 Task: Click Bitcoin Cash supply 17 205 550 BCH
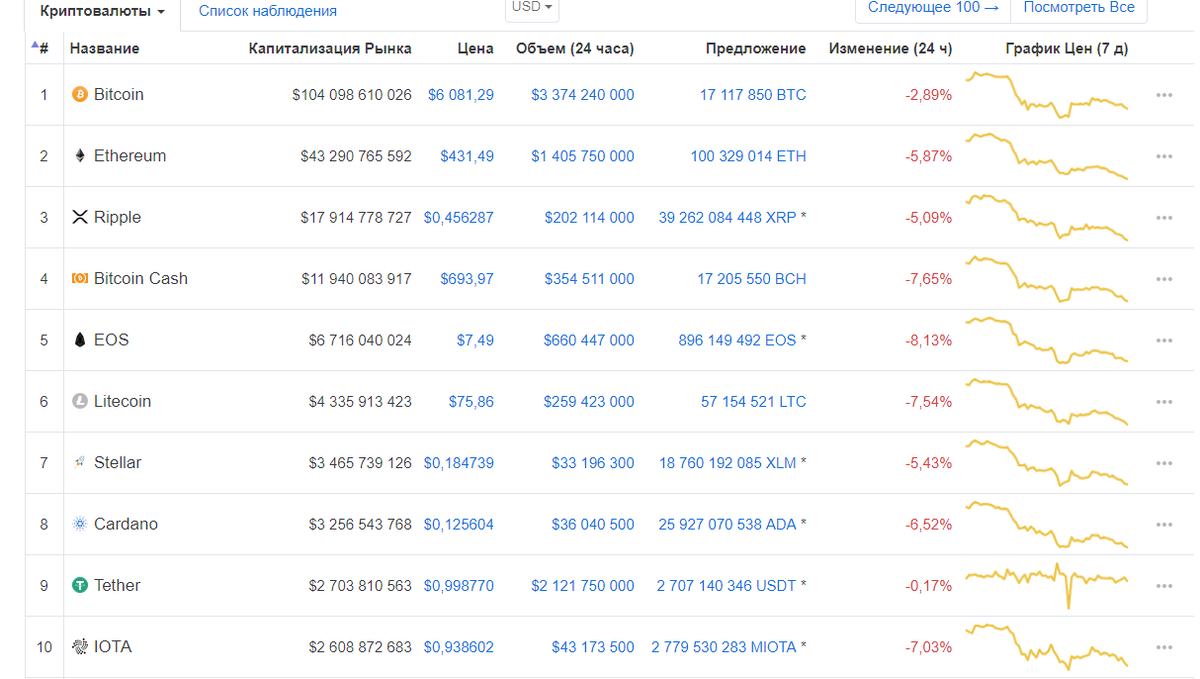click(752, 279)
